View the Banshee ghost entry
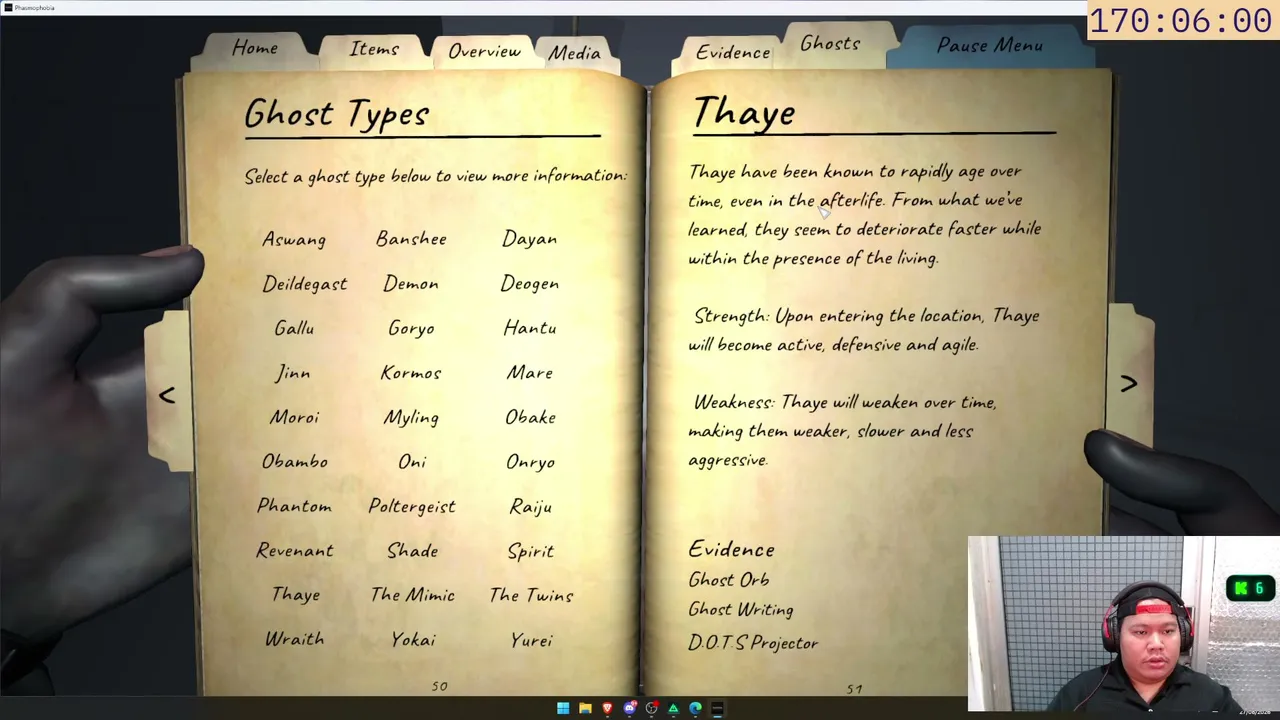Image resolution: width=1280 pixels, height=720 pixels. click(411, 239)
